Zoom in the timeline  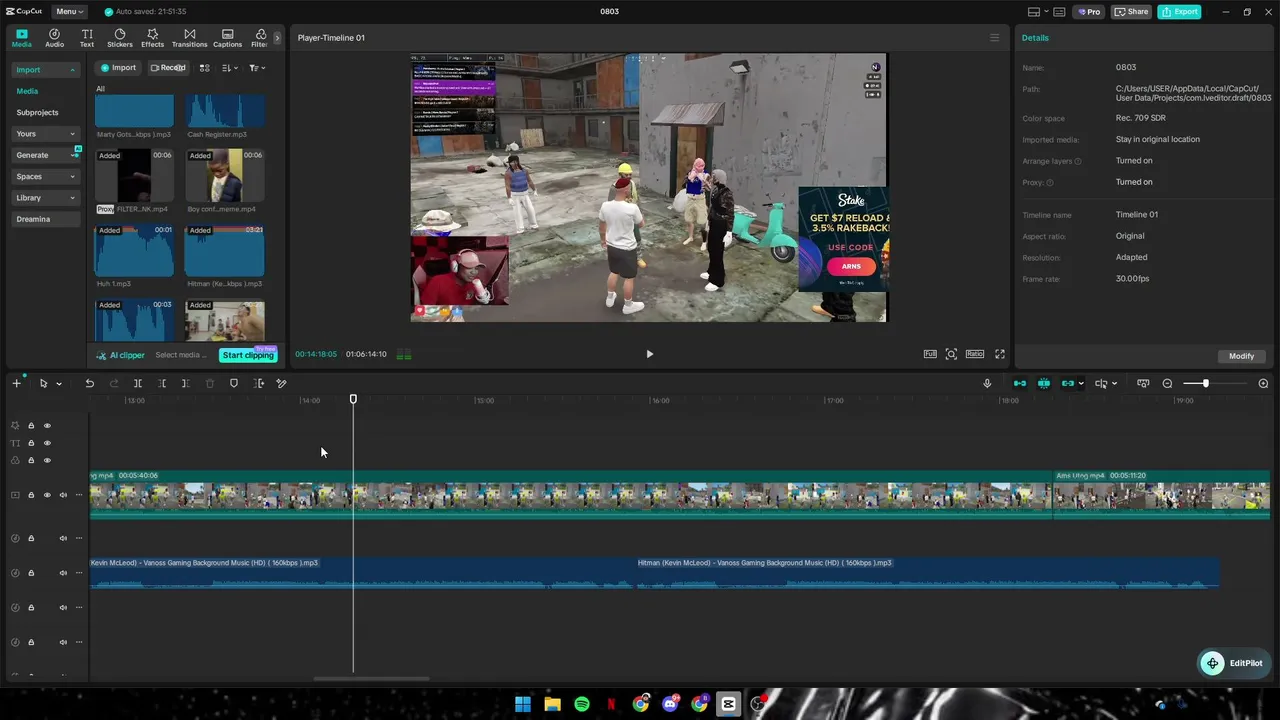tap(1263, 383)
